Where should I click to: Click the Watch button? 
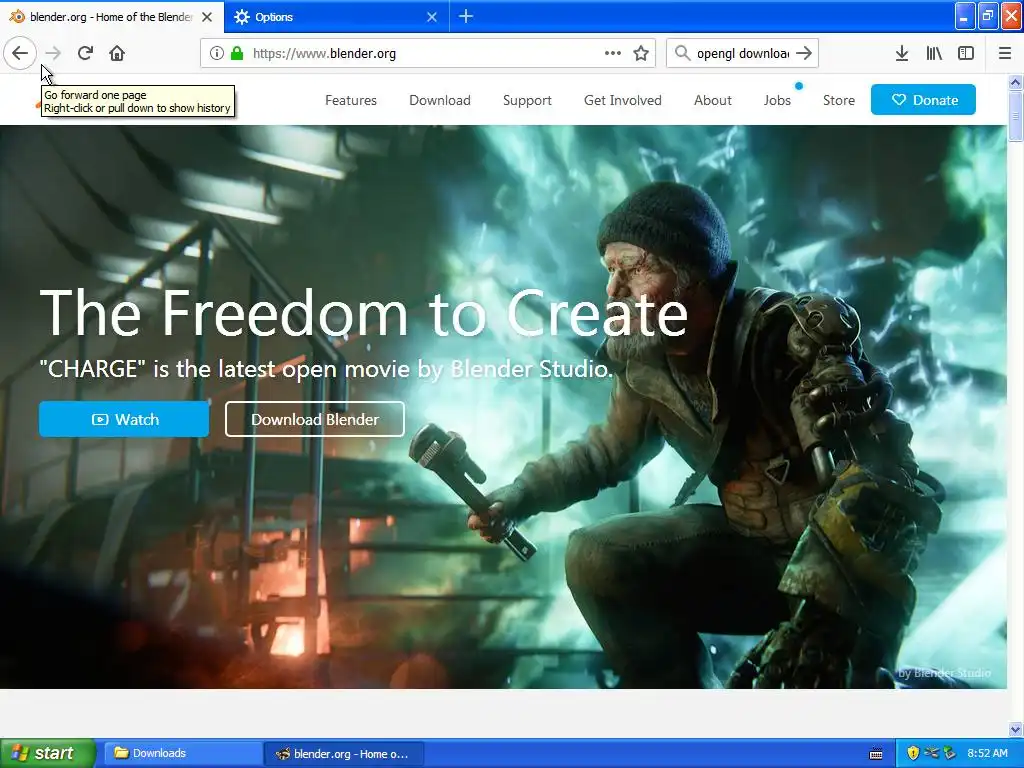click(124, 419)
